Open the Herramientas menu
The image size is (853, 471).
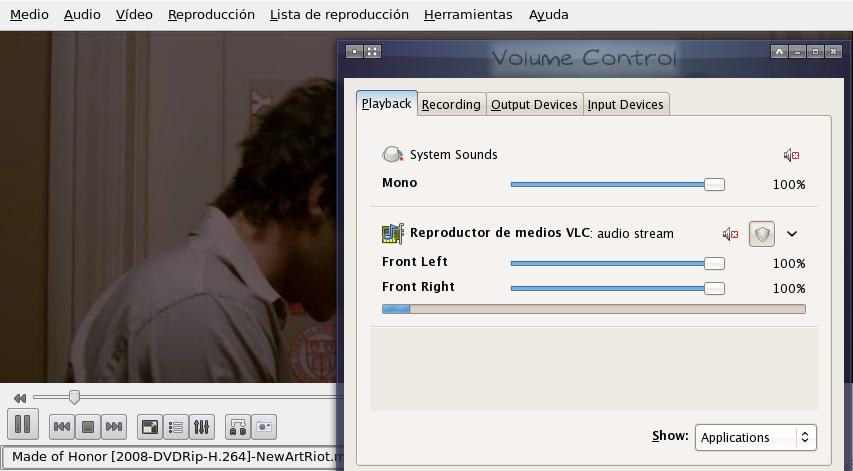(x=467, y=15)
